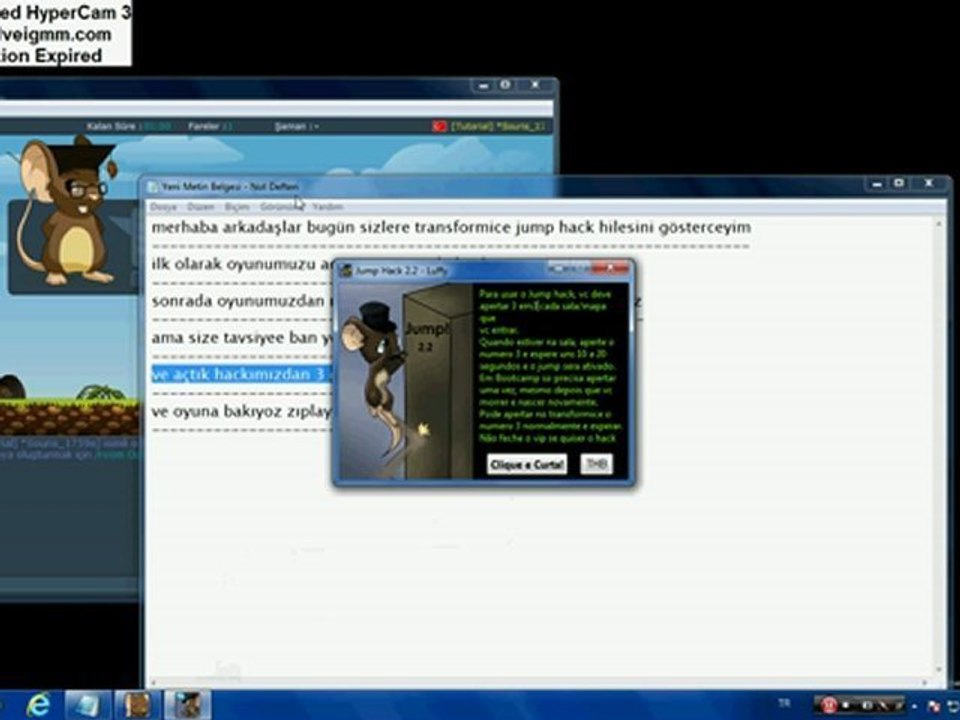Click the 'Şaman' label in game bar

[x=290, y=126]
